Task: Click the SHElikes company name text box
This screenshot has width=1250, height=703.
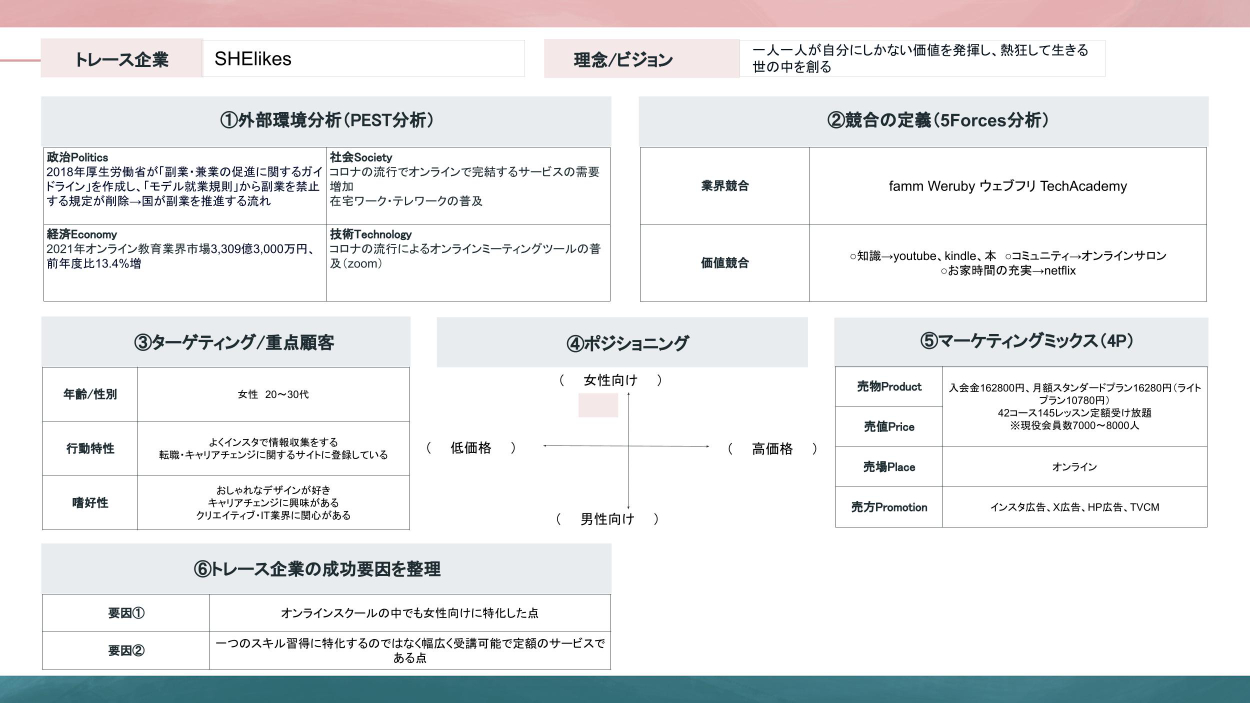Action: tap(363, 59)
